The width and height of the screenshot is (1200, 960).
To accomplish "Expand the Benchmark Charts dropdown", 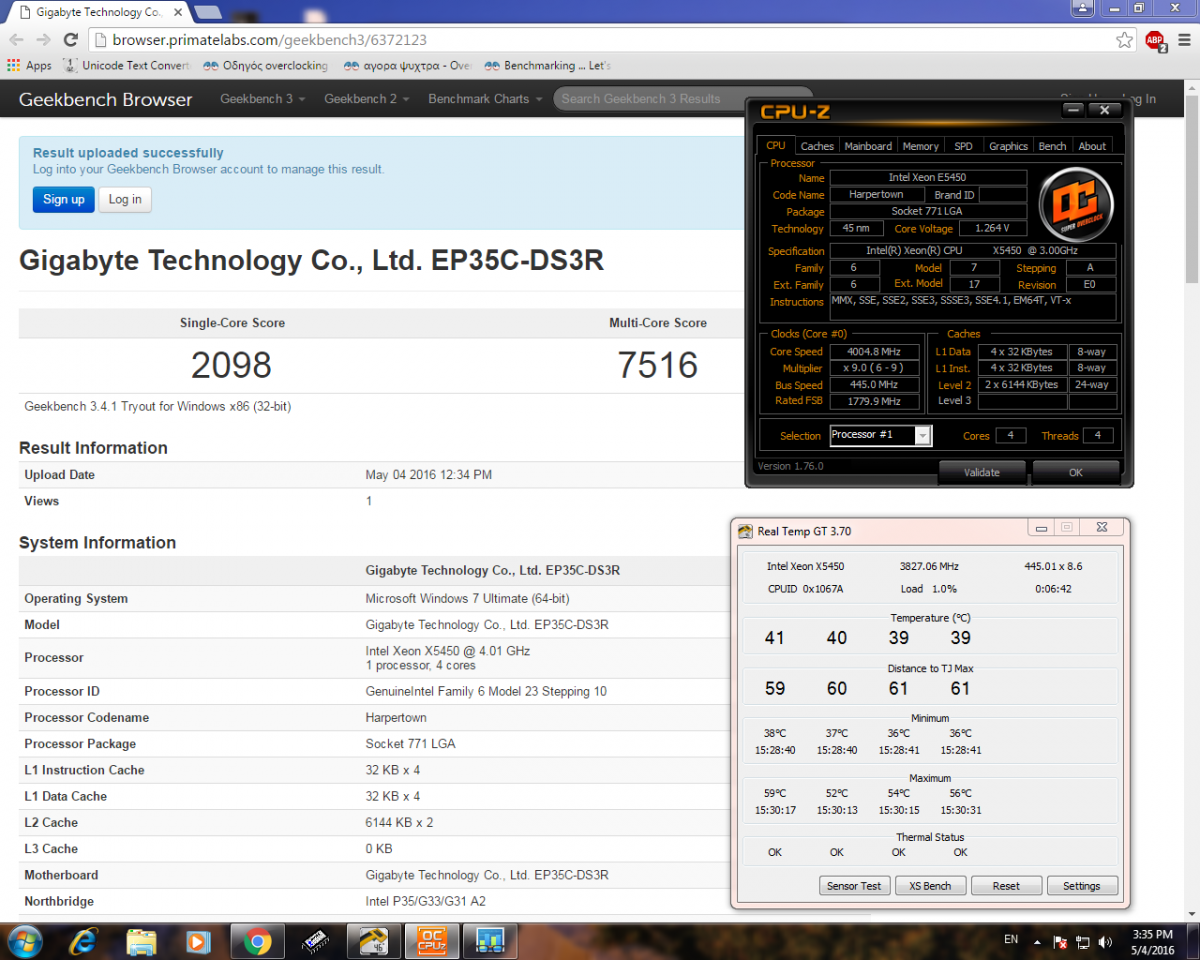I will [485, 99].
